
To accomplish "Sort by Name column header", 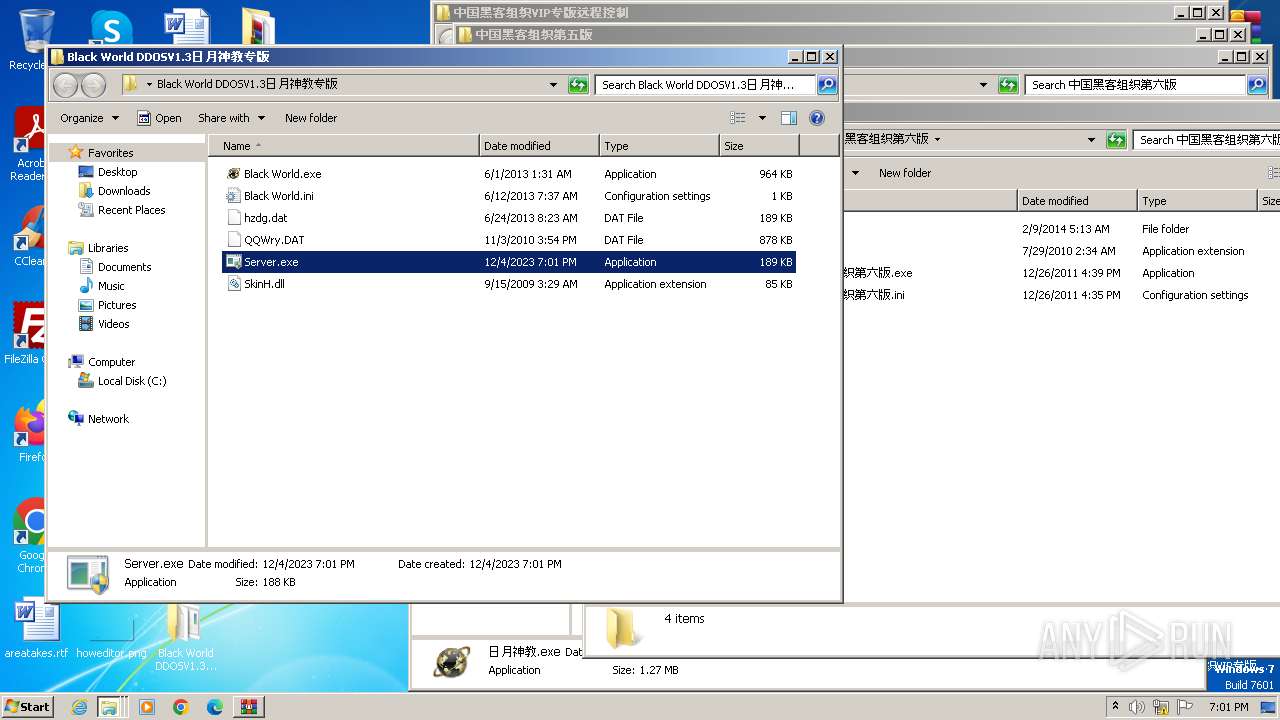I will click(x=344, y=146).
